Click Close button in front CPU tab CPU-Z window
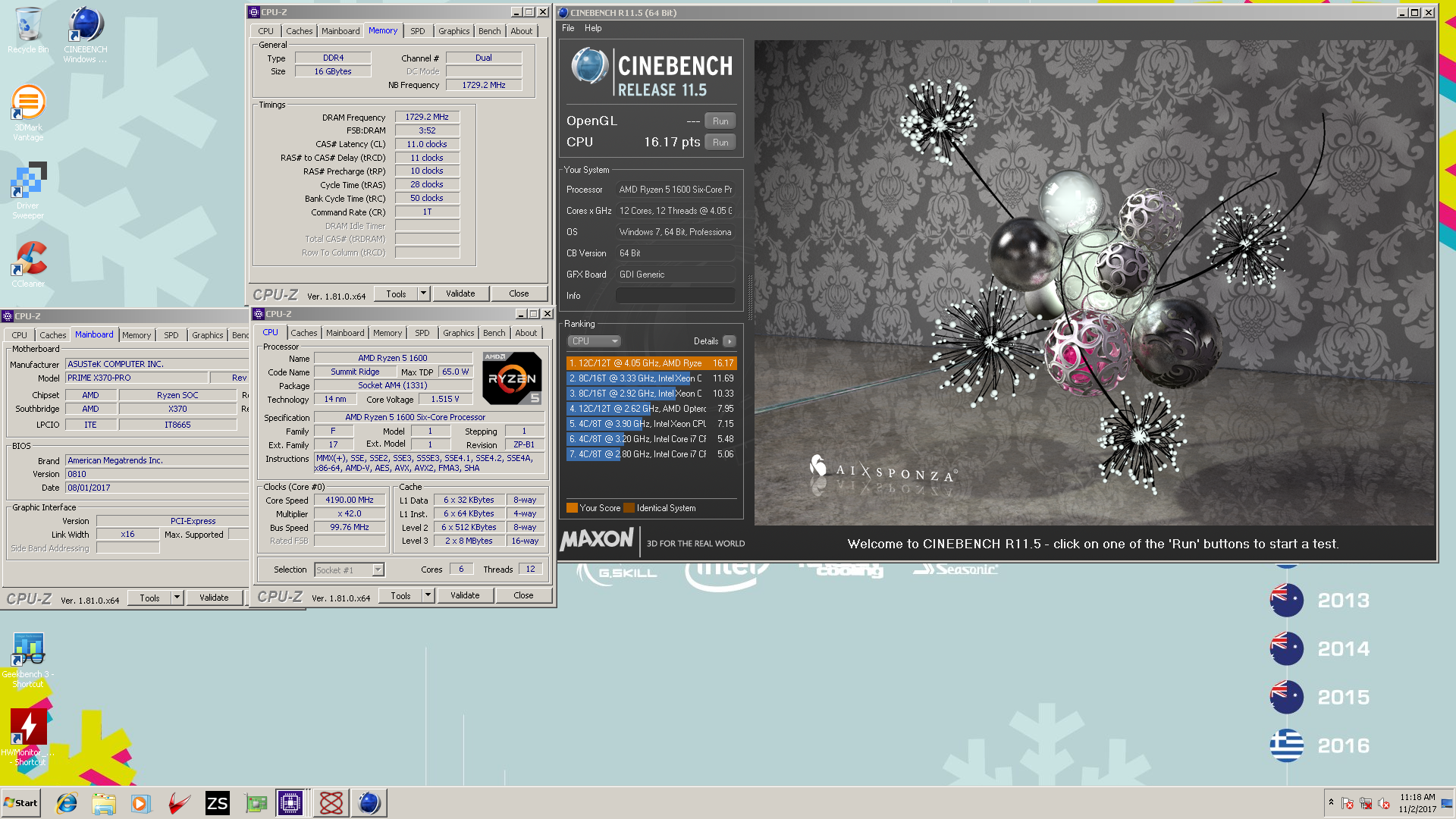The height and width of the screenshot is (819, 1456). 524,595
